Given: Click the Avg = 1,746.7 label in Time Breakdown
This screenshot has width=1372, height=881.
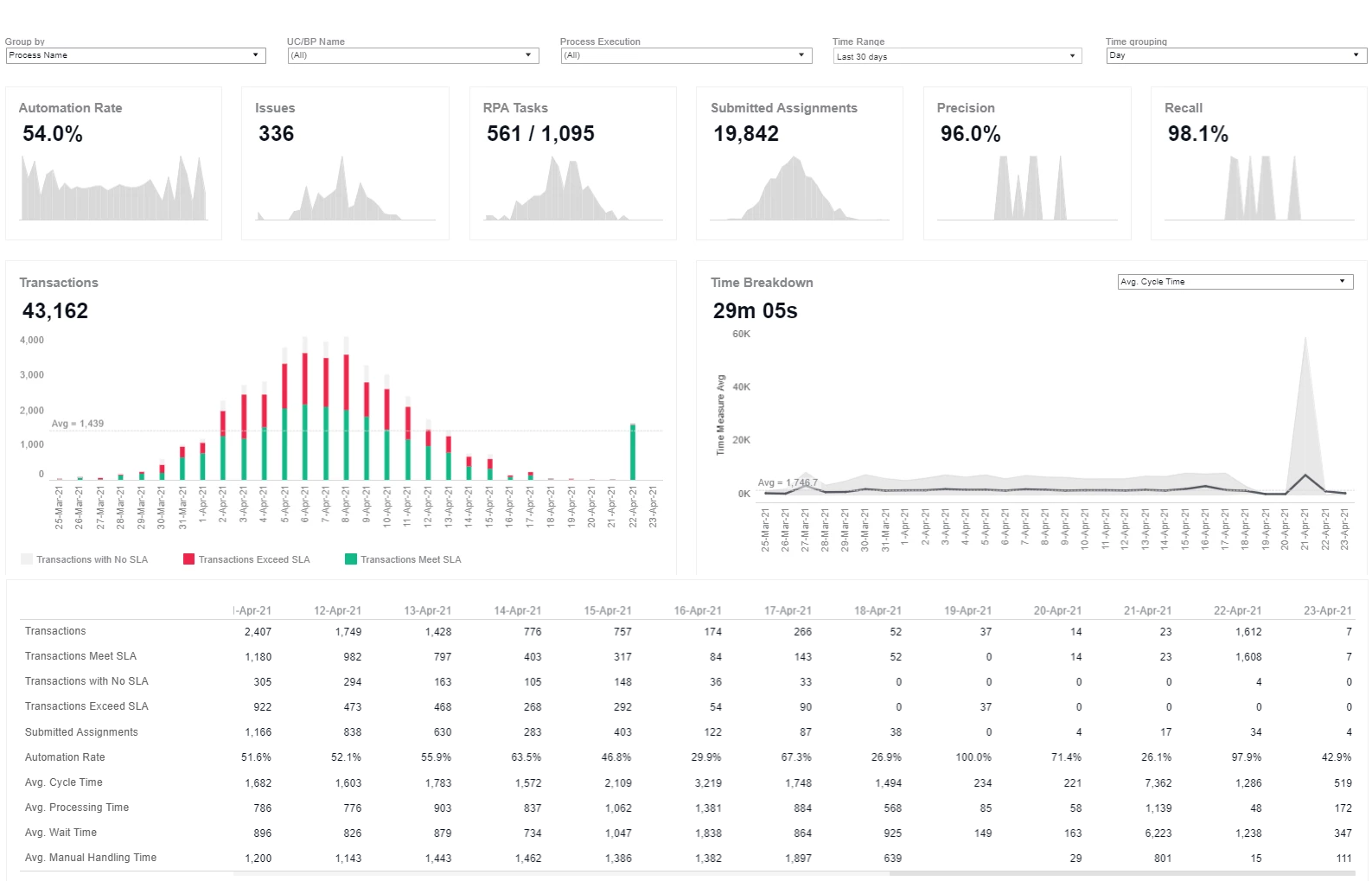Looking at the screenshot, I should click(x=788, y=482).
